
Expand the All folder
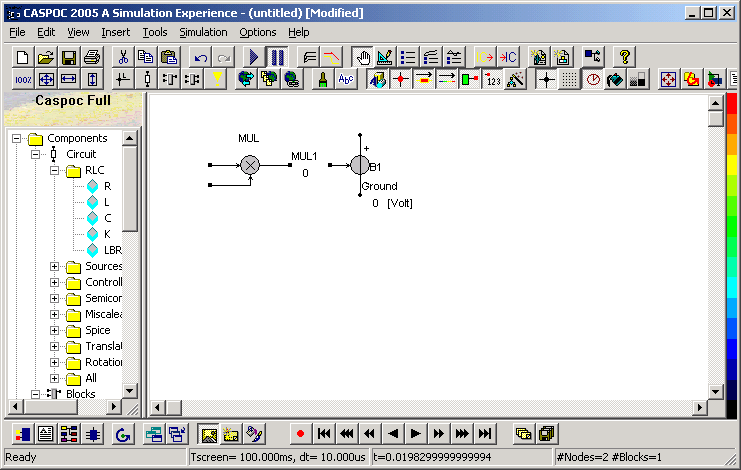point(54,379)
